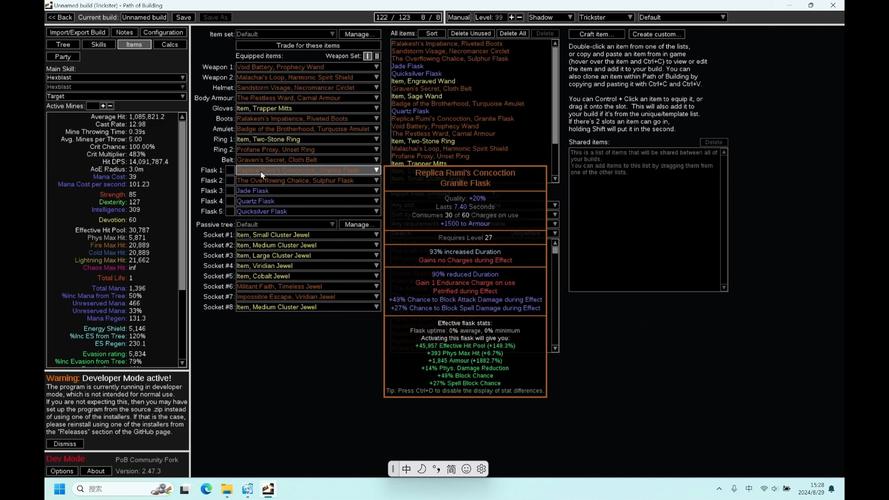889x500 pixels.
Task: Click the IME settings gear icon
Action: (x=481, y=469)
